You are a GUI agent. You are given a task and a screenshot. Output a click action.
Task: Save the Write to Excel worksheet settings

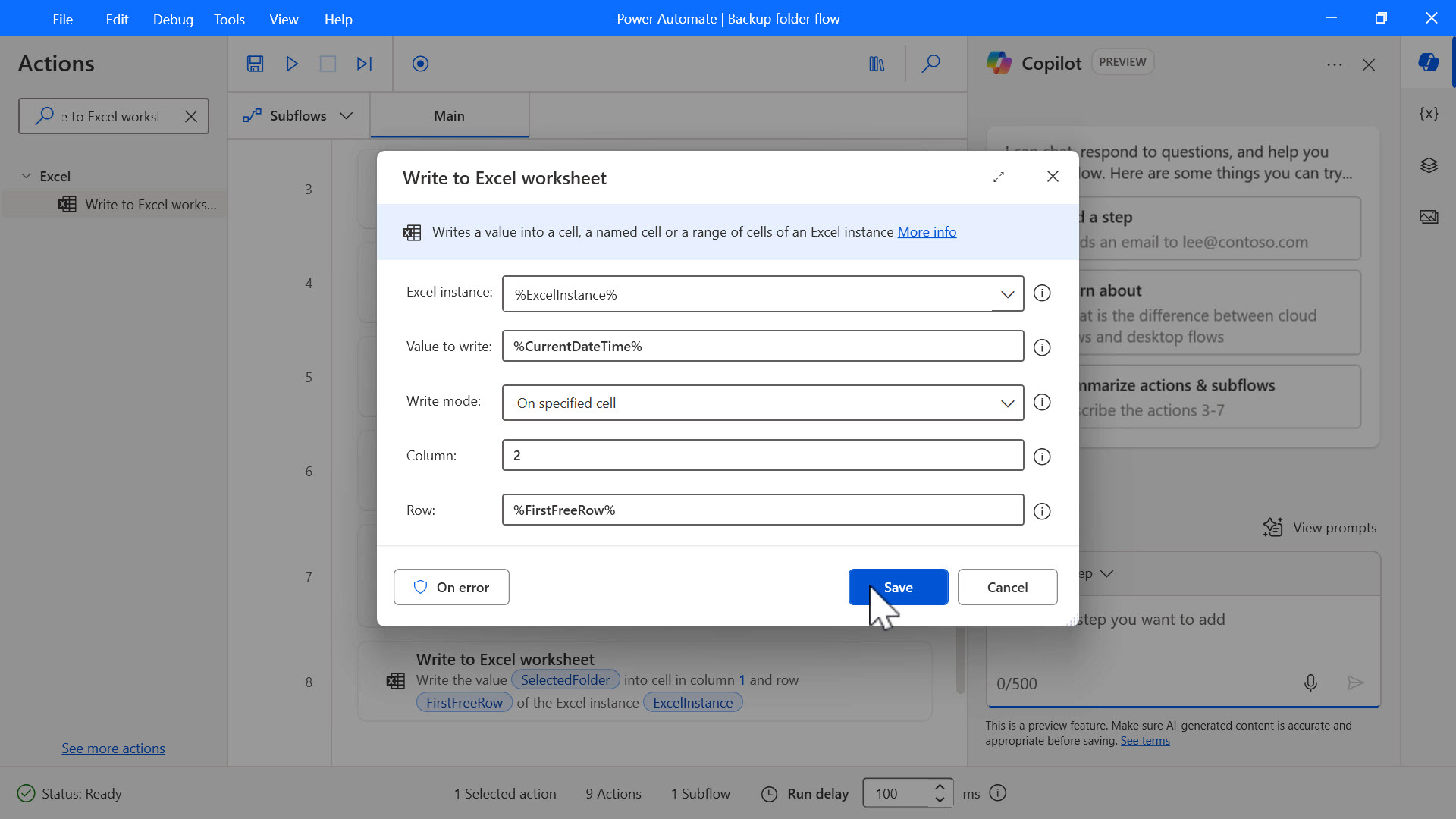click(x=898, y=586)
